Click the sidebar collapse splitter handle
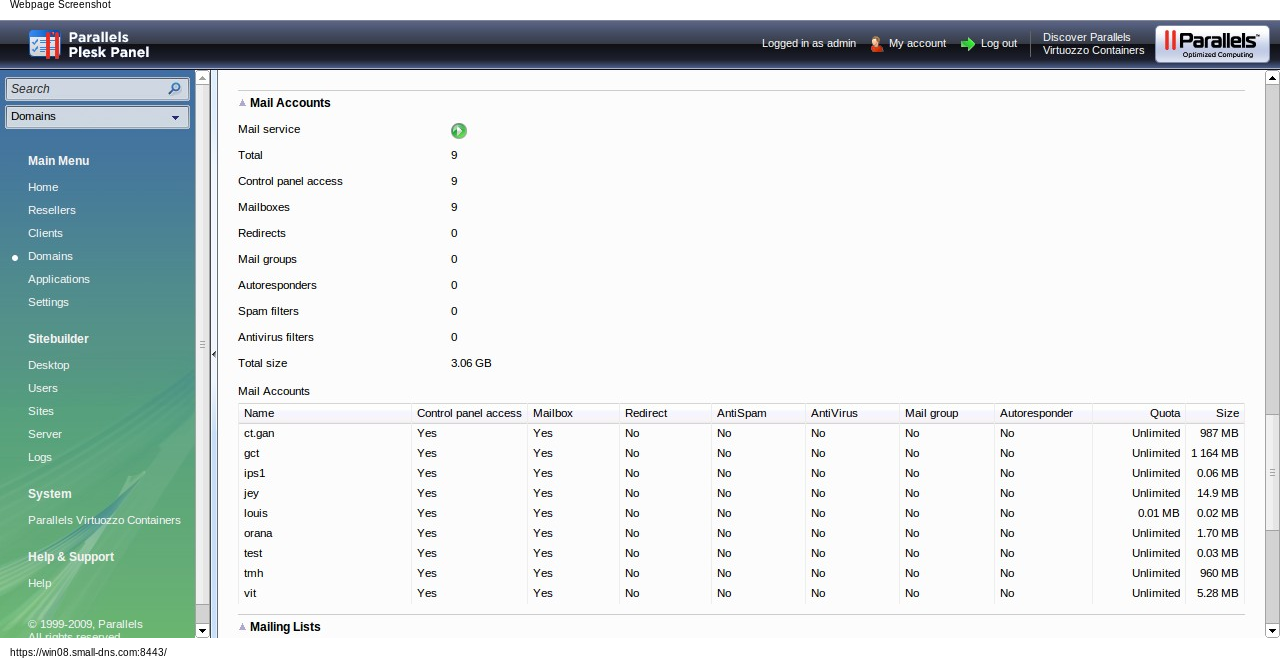This screenshot has width=1280, height=658. [x=213, y=354]
